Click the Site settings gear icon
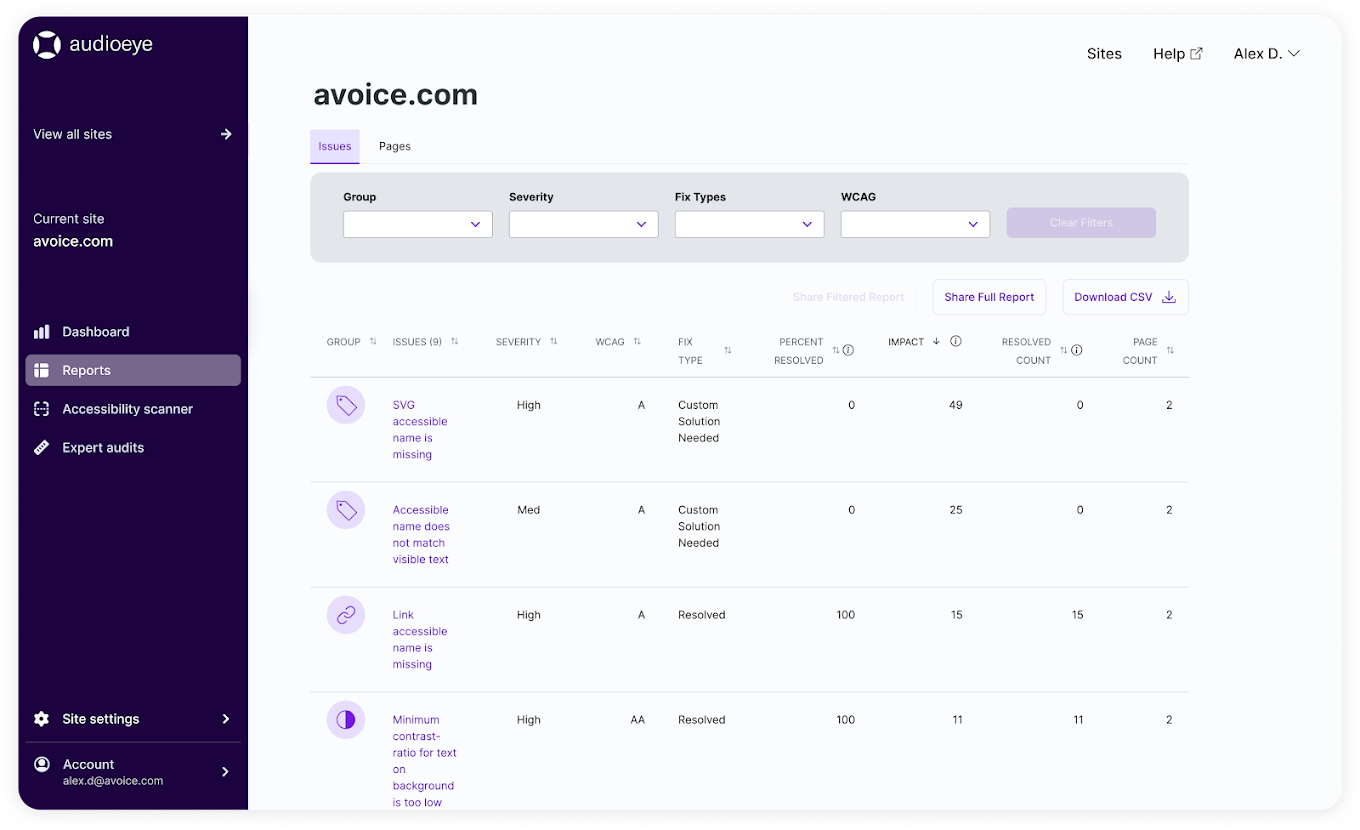This screenshot has width=1360, height=830. click(41, 719)
